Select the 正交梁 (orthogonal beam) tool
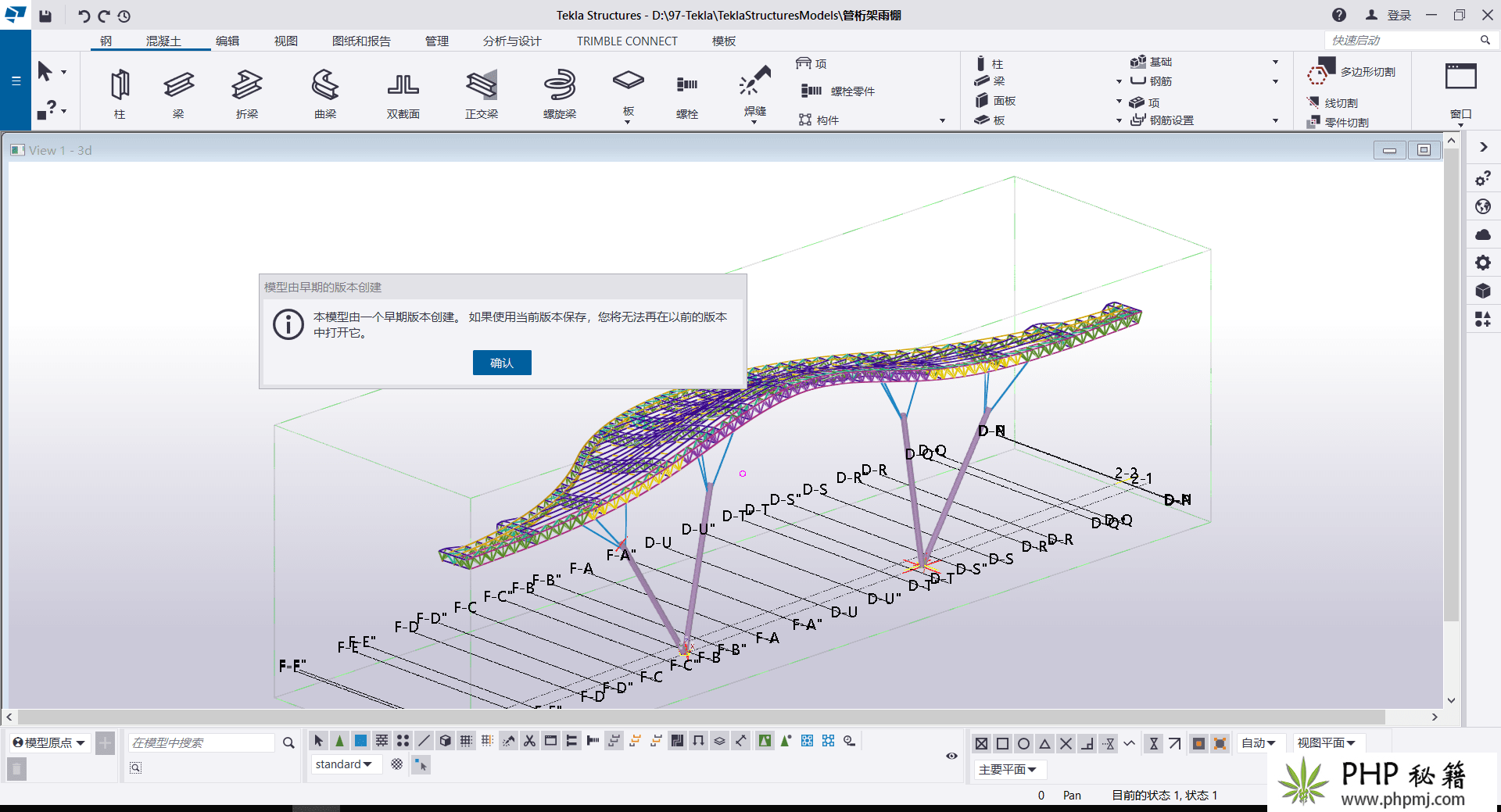This screenshot has height=812, width=1501. click(482, 92)
